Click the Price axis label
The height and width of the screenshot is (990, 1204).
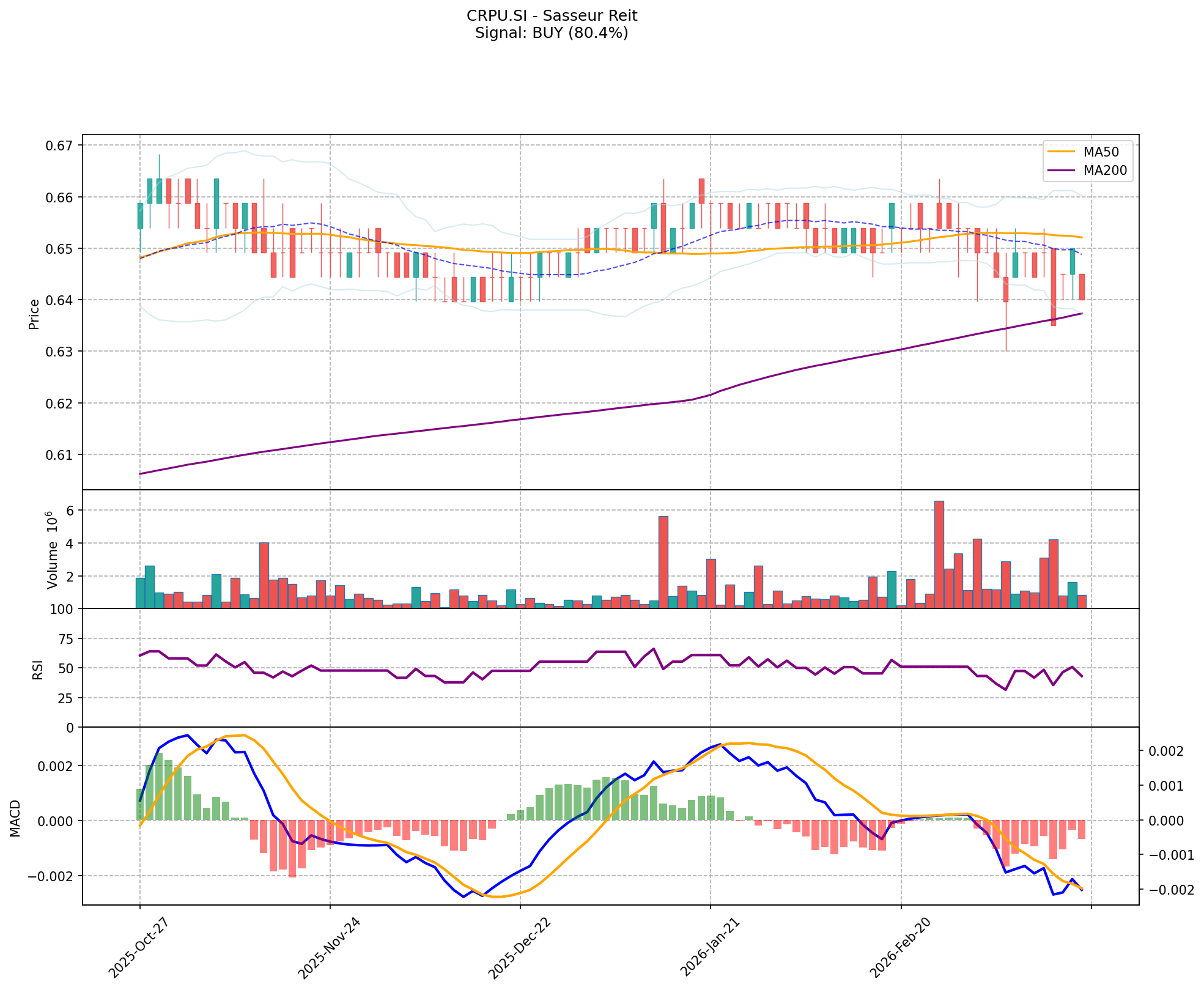coord(34,314)
